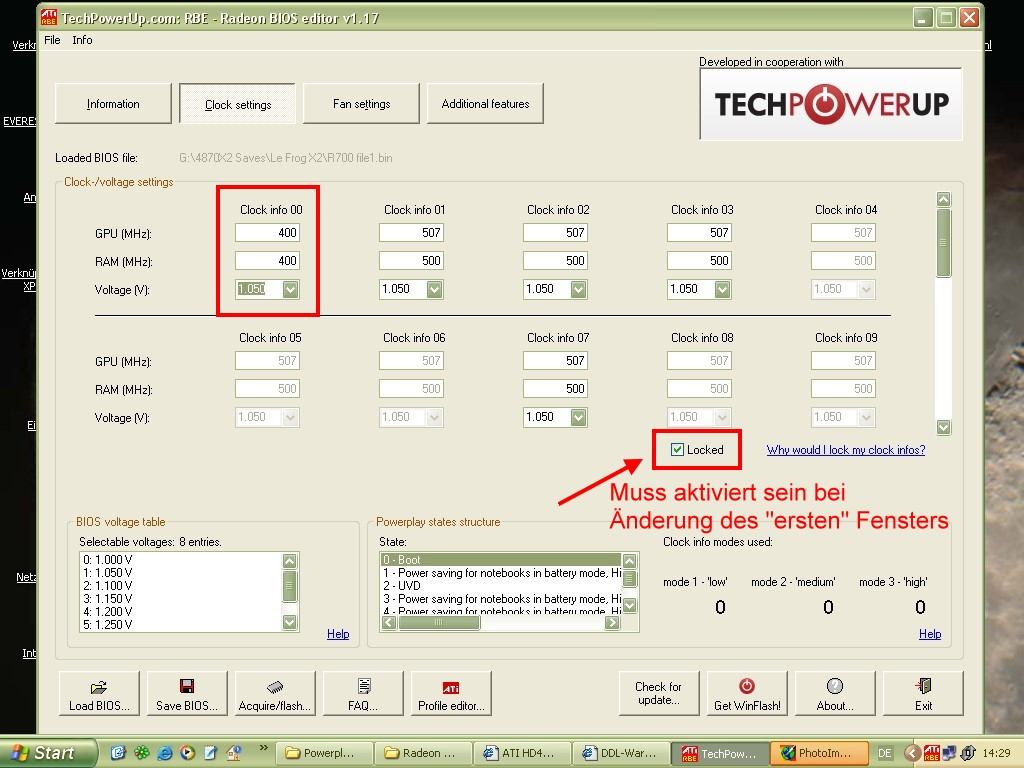Click Clock info 00 RAM MHz field
The image size is (1024, 768).
[x=267, y=261]
